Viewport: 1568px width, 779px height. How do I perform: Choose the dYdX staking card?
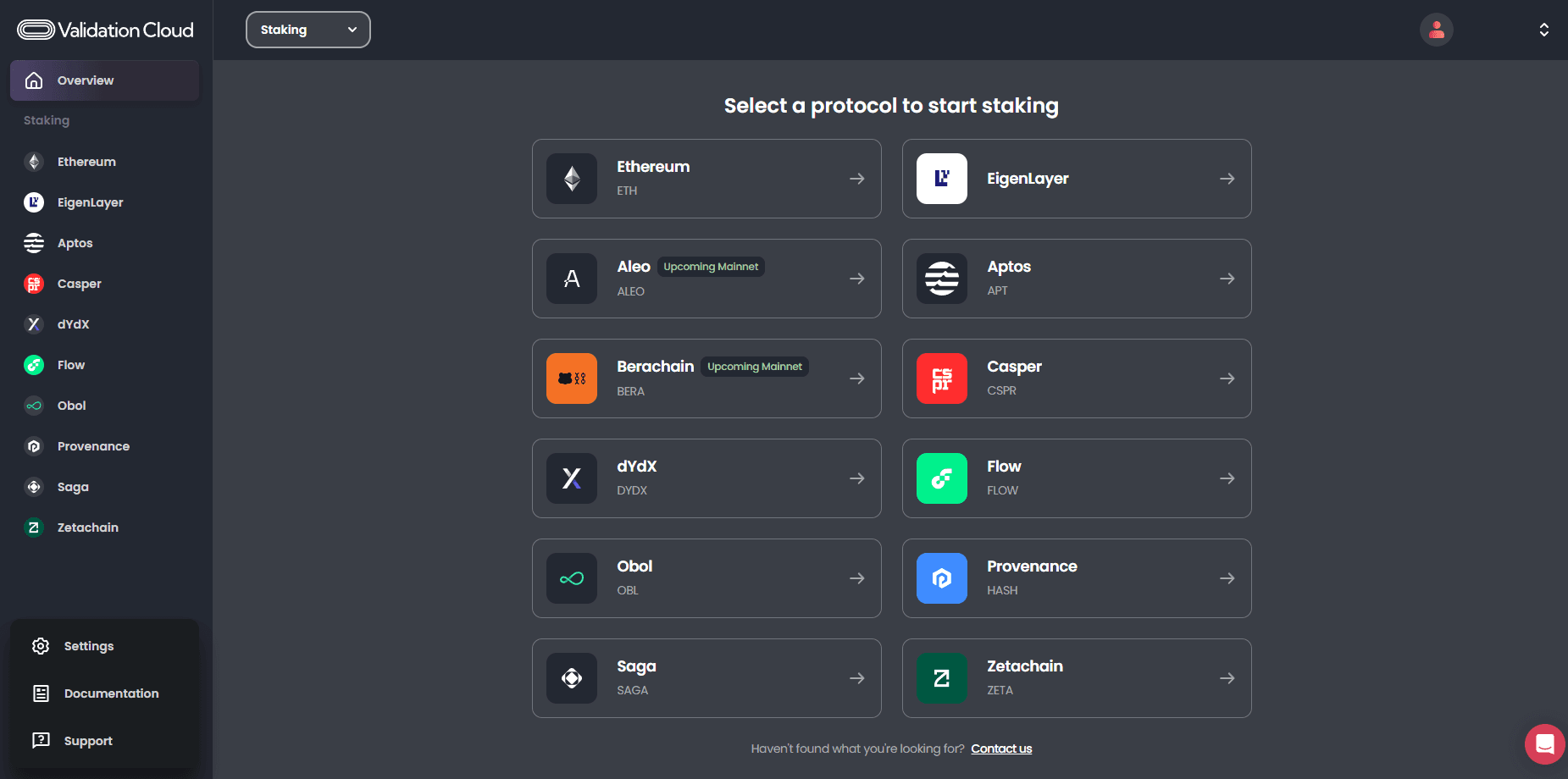[x=706, y=478]
